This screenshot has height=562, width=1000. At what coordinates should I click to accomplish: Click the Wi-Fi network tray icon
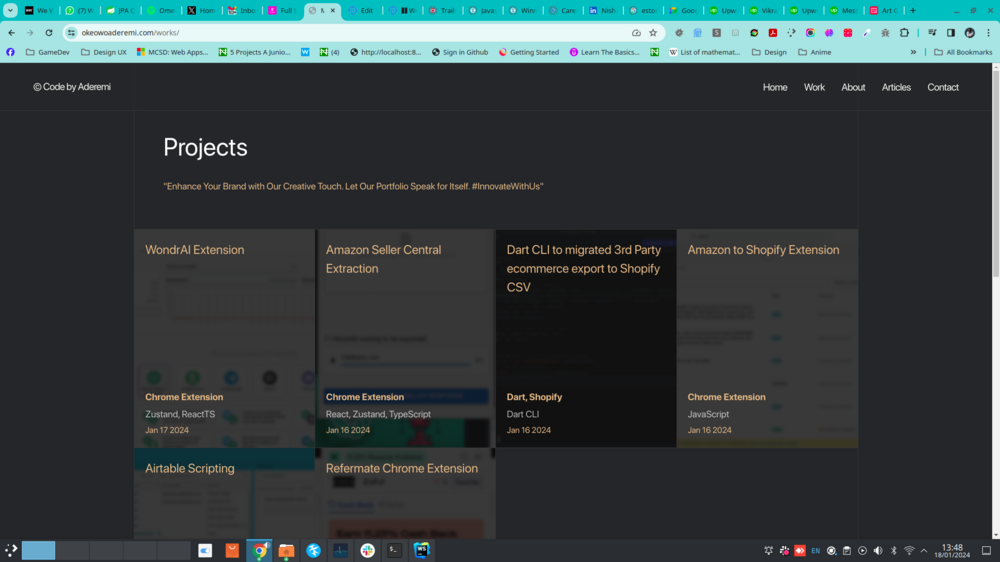909,550
